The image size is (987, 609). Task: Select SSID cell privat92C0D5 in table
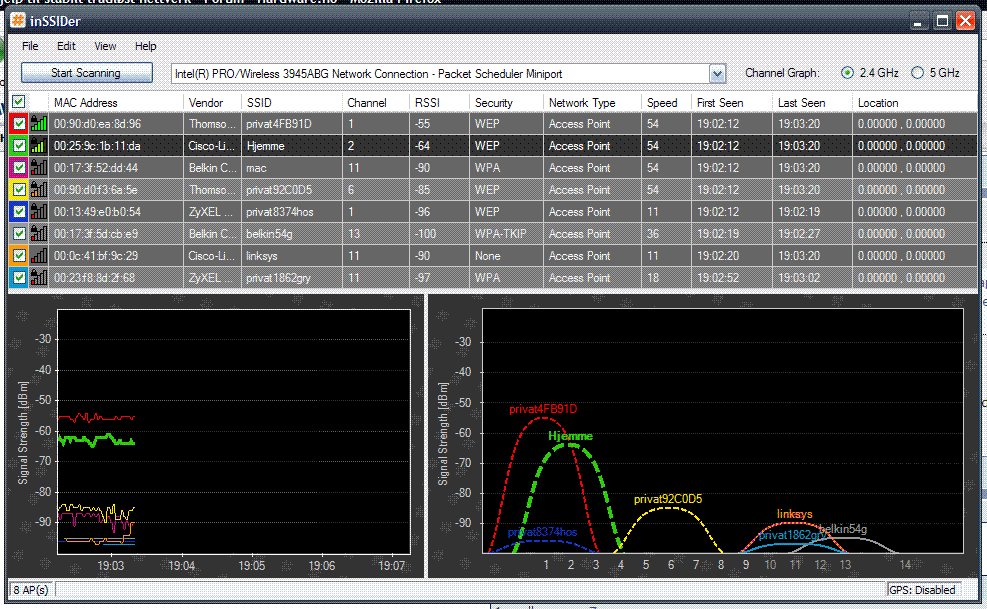279,190
